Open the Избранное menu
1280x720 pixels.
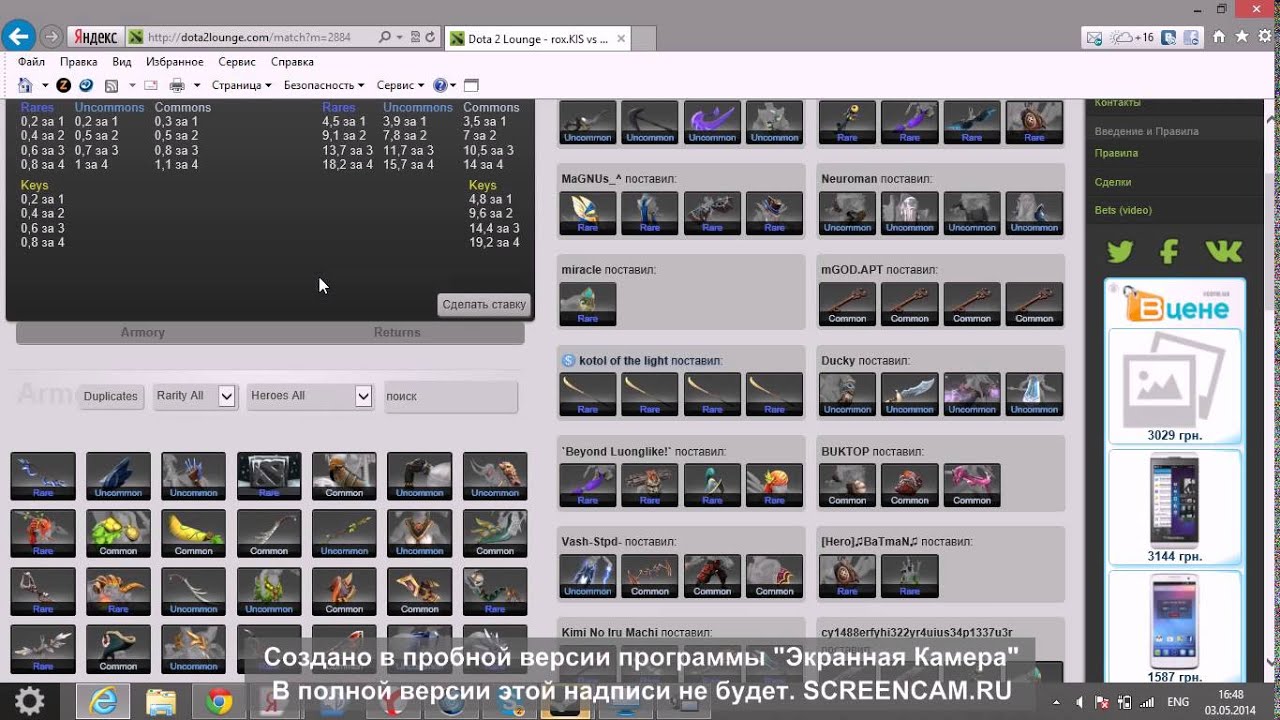pyautogui.click(x=175, y=61)
